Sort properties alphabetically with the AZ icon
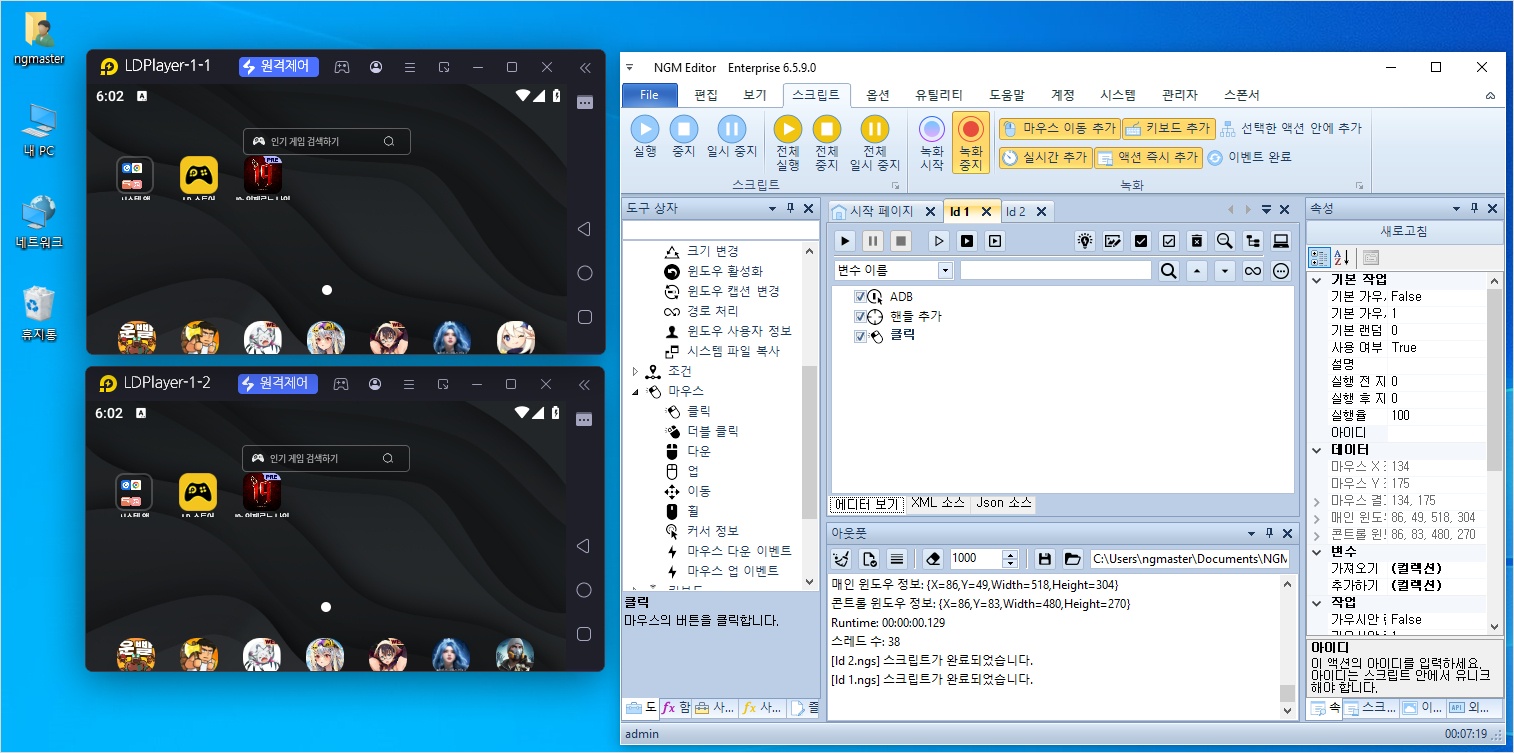The width and height of the screenshot is (1514, 753). tap(1343, 258)
